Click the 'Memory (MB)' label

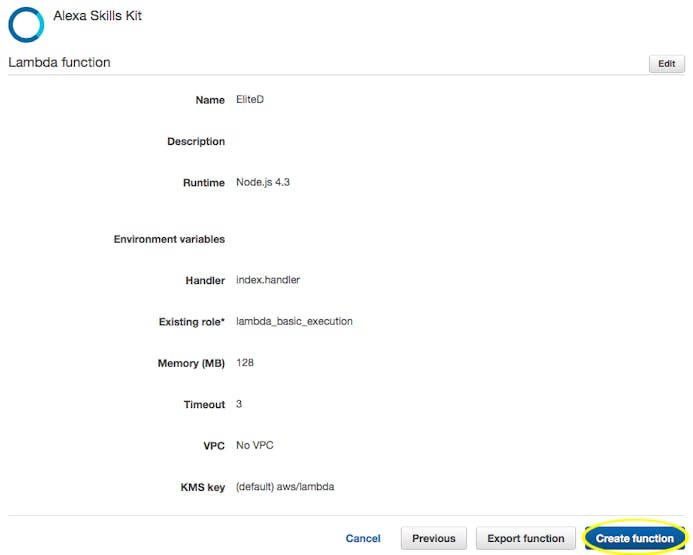[x=191, y=363]
